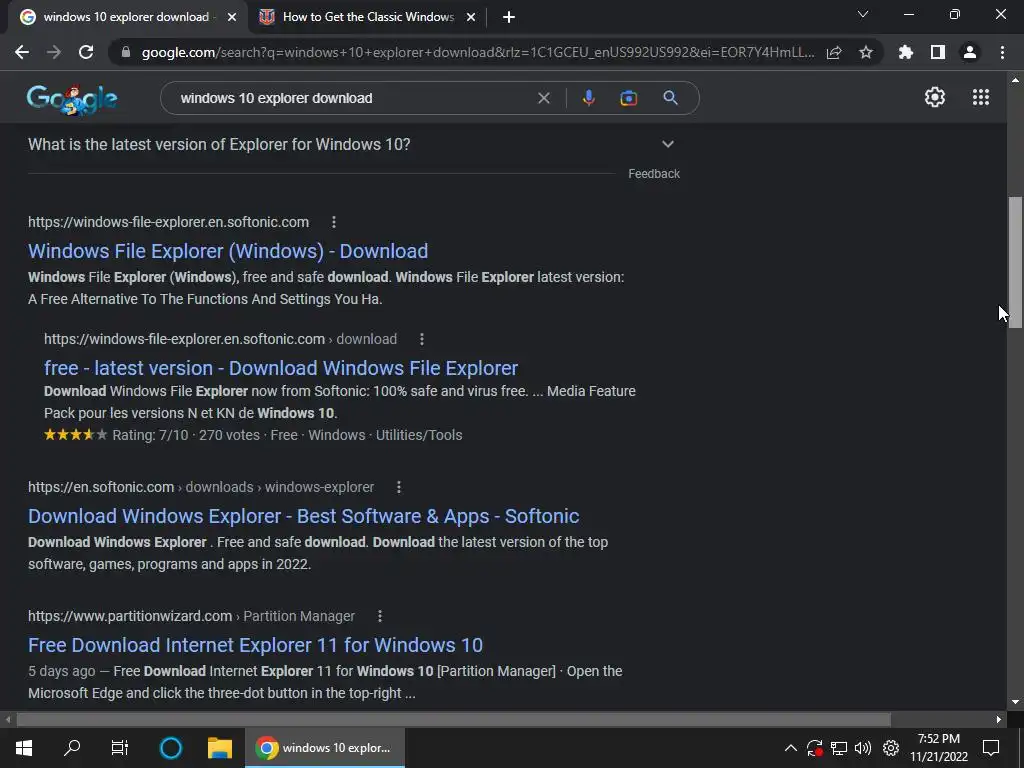
Task: Search by image with Google Lens
Action: [628, 98]
